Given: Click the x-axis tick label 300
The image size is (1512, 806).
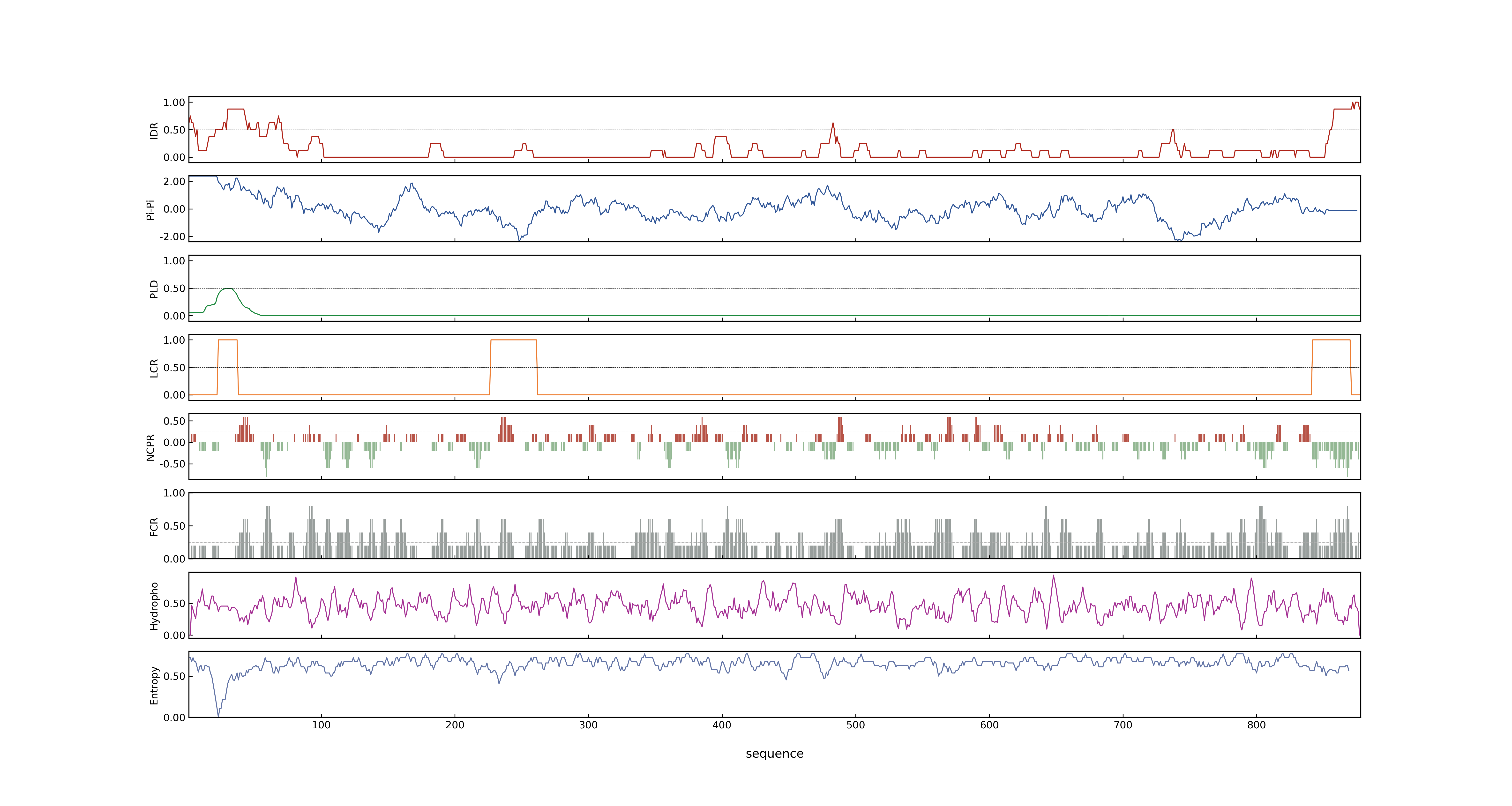Looking at the screenshot, I should pos(588,725).
